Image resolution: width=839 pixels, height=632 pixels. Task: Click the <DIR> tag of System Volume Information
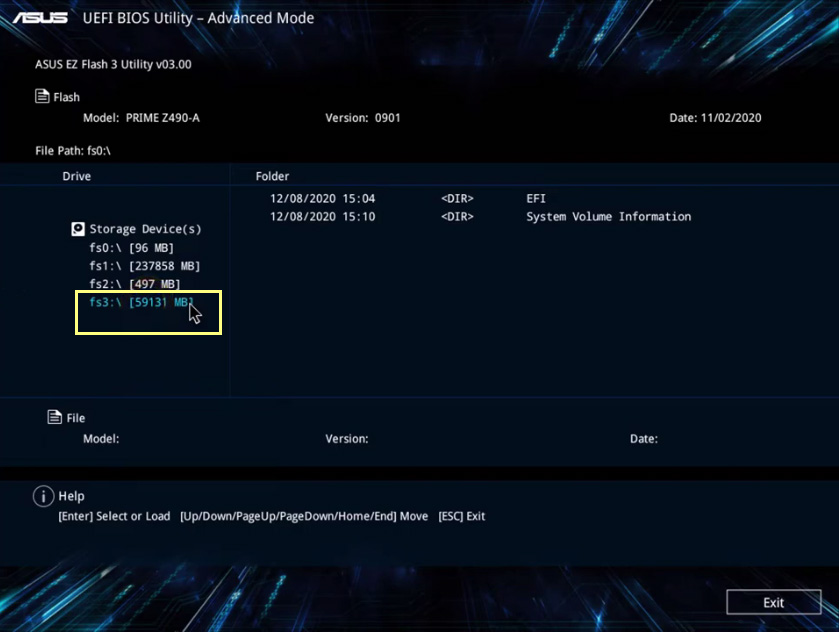457,217
